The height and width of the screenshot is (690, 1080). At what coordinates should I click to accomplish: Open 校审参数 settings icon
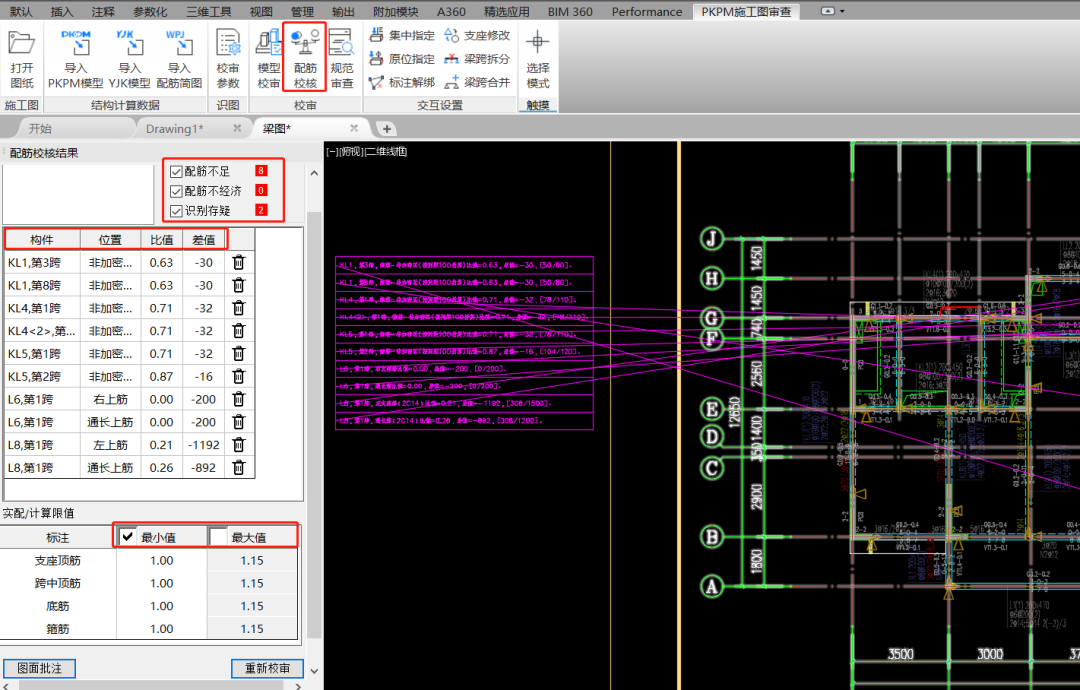click(x=228, y=59)
